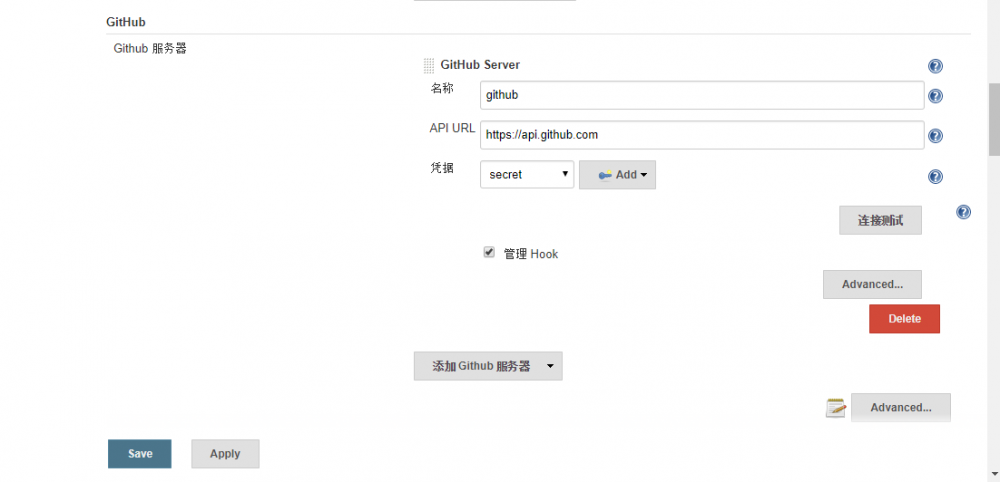Viewport: 1000px width, 482px height.
Task: Show help for the 凭据 credentials field
Action: click(935, 177)
